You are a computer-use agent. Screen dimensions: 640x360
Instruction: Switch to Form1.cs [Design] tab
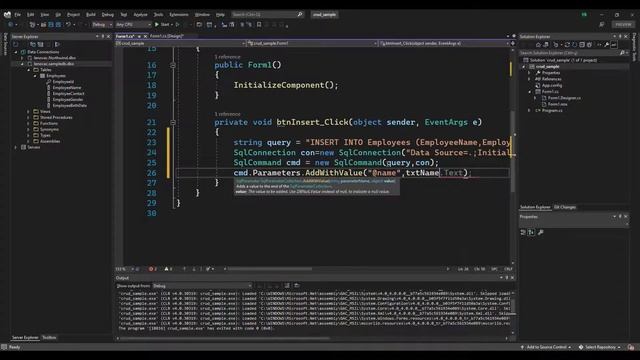tap(167, 36)
